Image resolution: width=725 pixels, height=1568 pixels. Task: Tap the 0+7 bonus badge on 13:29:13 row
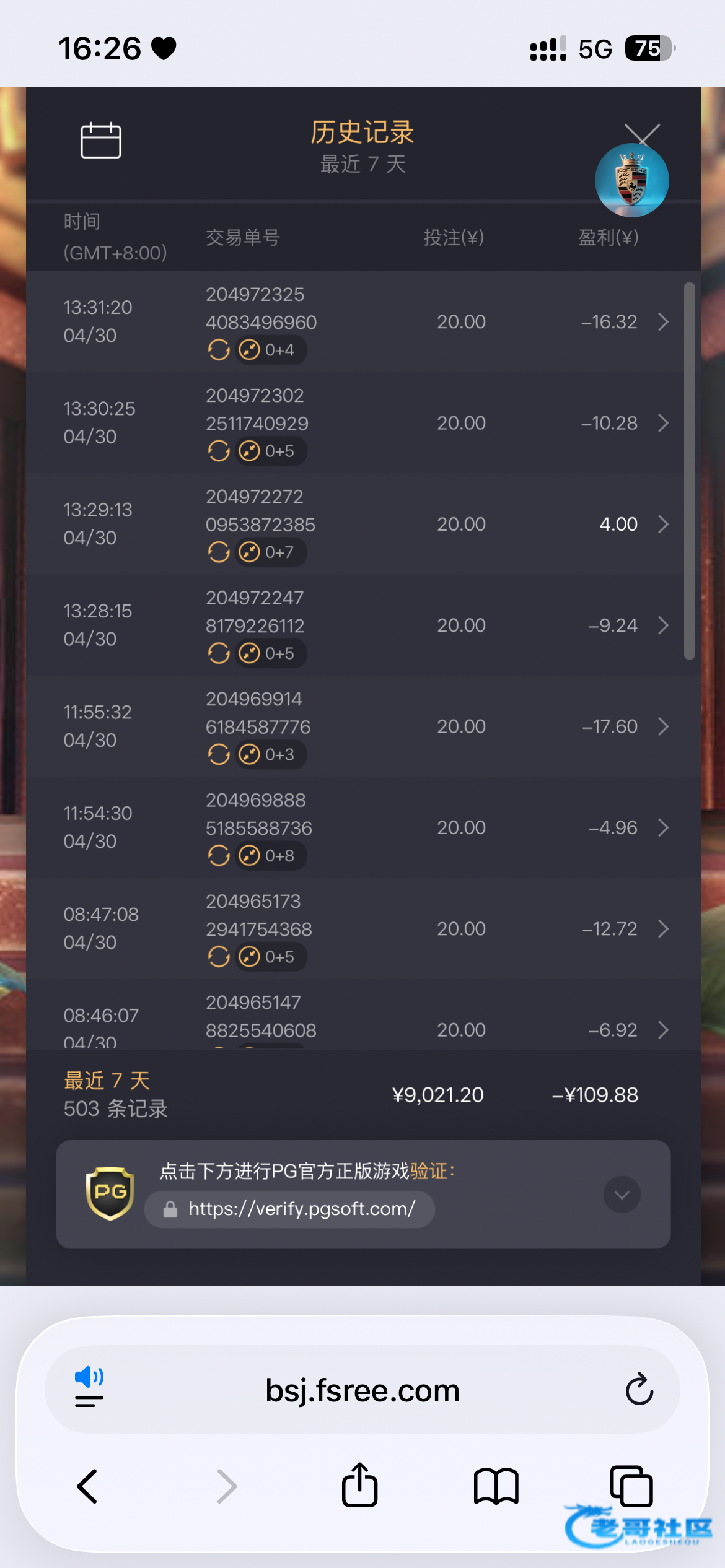pos(270,552)
